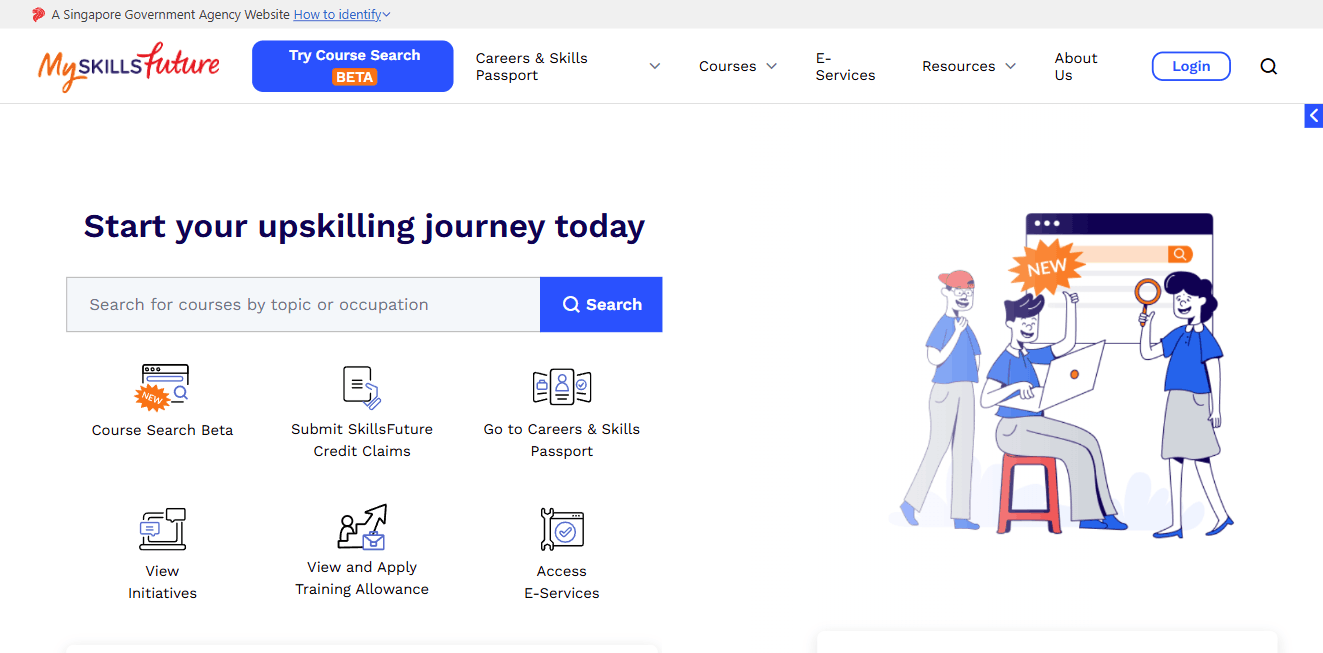
Task: Open the Training Allowance icon
Action: (362, 527)
